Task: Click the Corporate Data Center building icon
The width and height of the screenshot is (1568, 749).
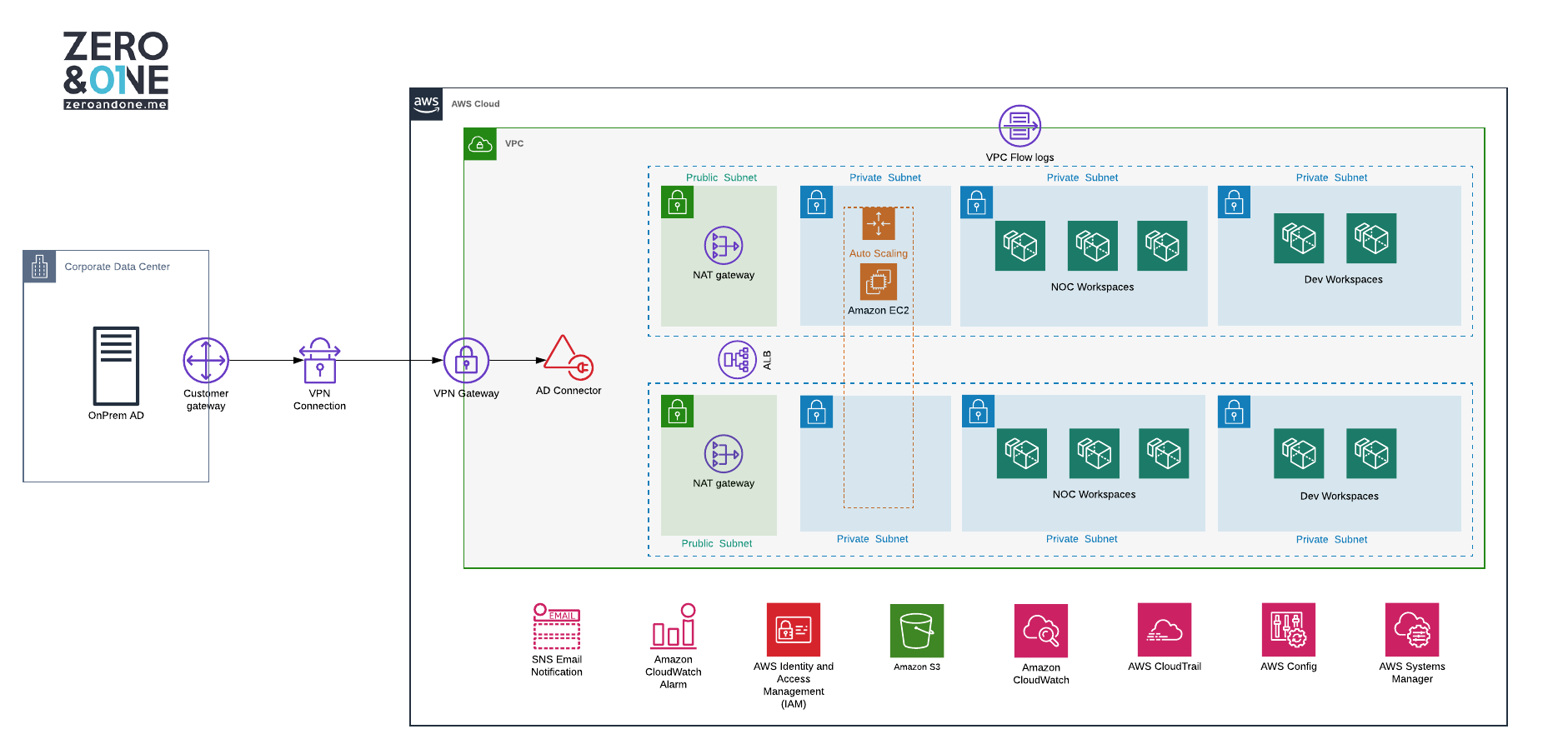Action: 39,267
